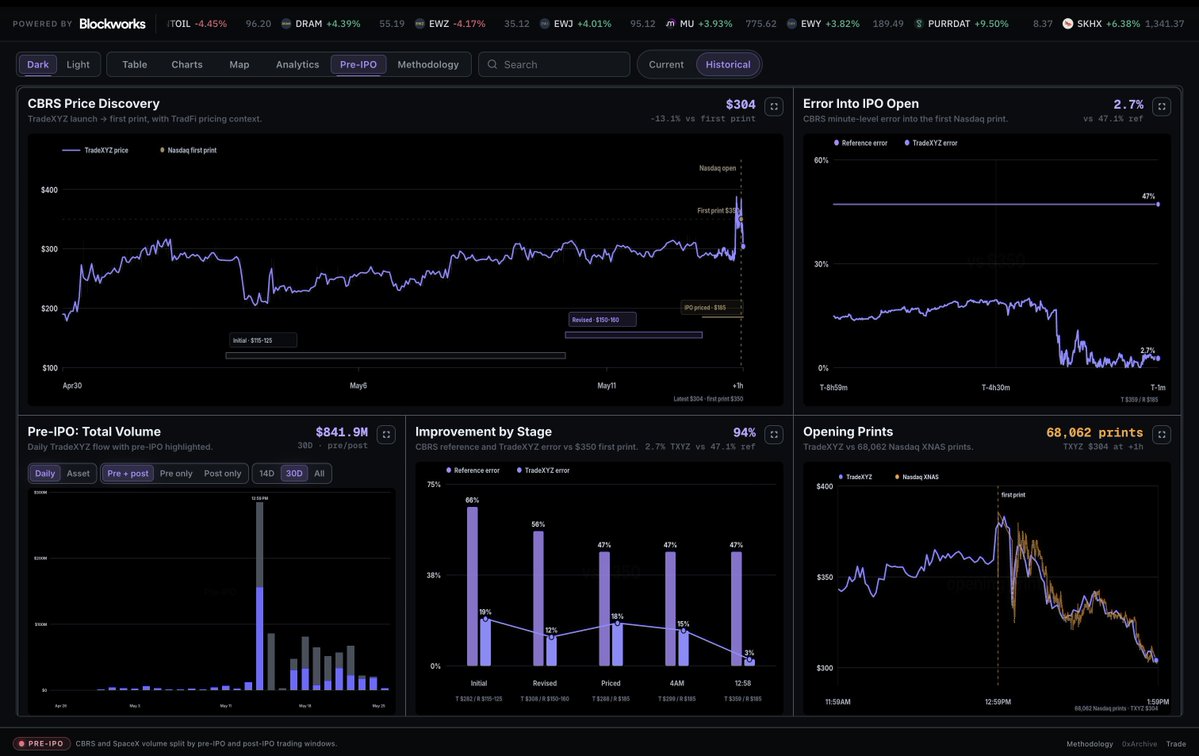Screen dimensions: 1199x756
Task: Show Pre + post volume
Action: click(x=128, y=473)
